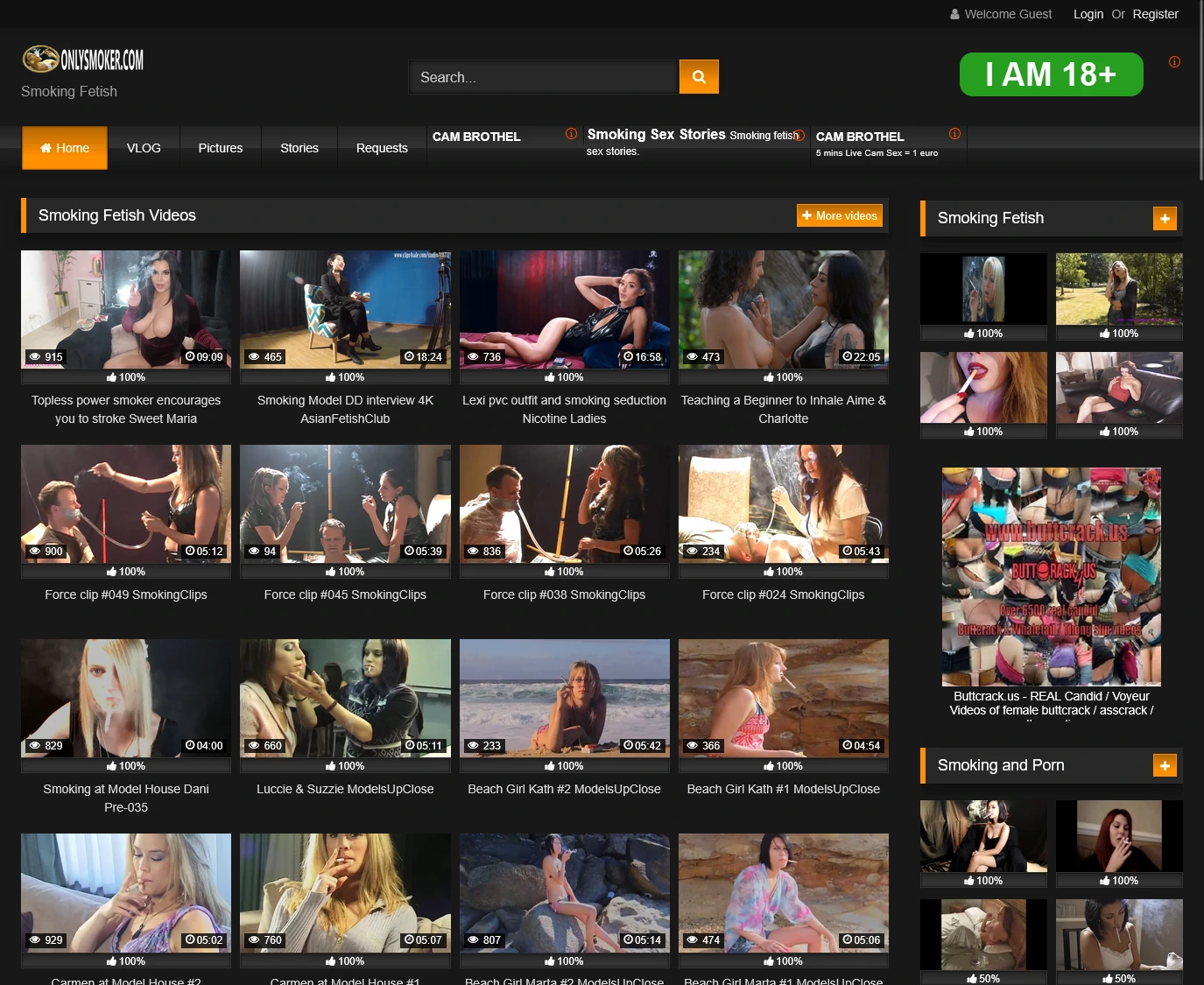Click the first CAM BROTHEL ad heading
The width and height of the screenshot is (1204, 985).
(x=476, y=137)
